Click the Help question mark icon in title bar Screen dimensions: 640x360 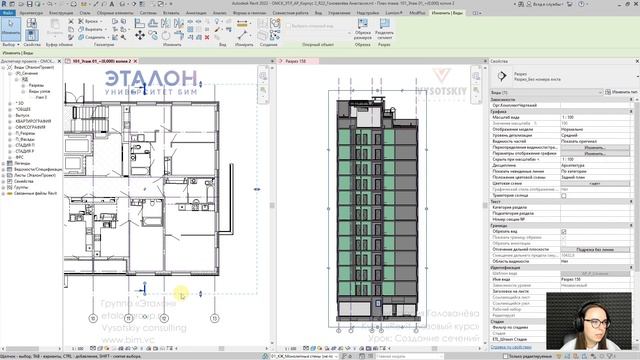coord(581,4)
